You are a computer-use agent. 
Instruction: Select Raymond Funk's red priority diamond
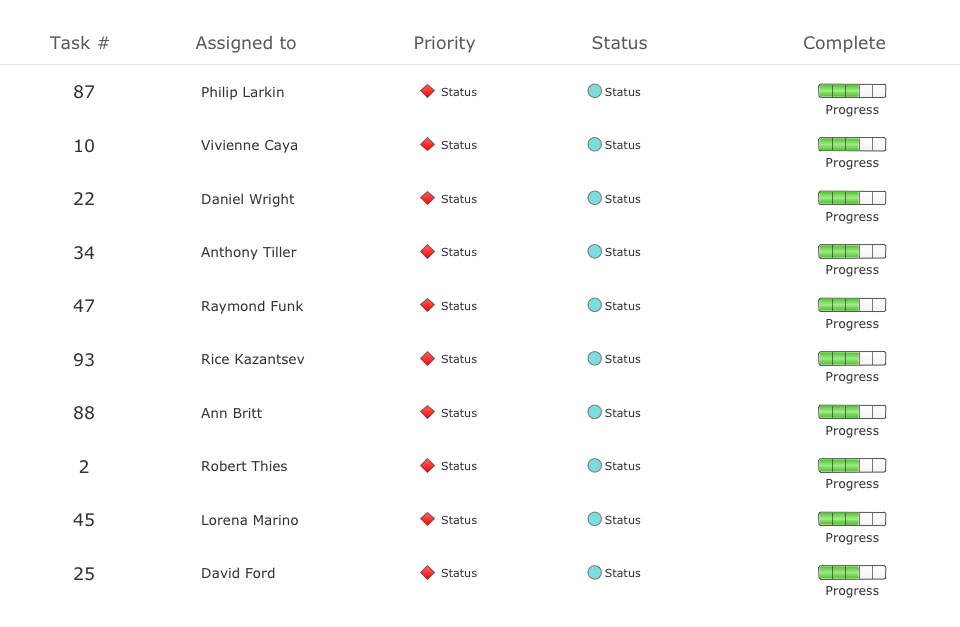427,305
